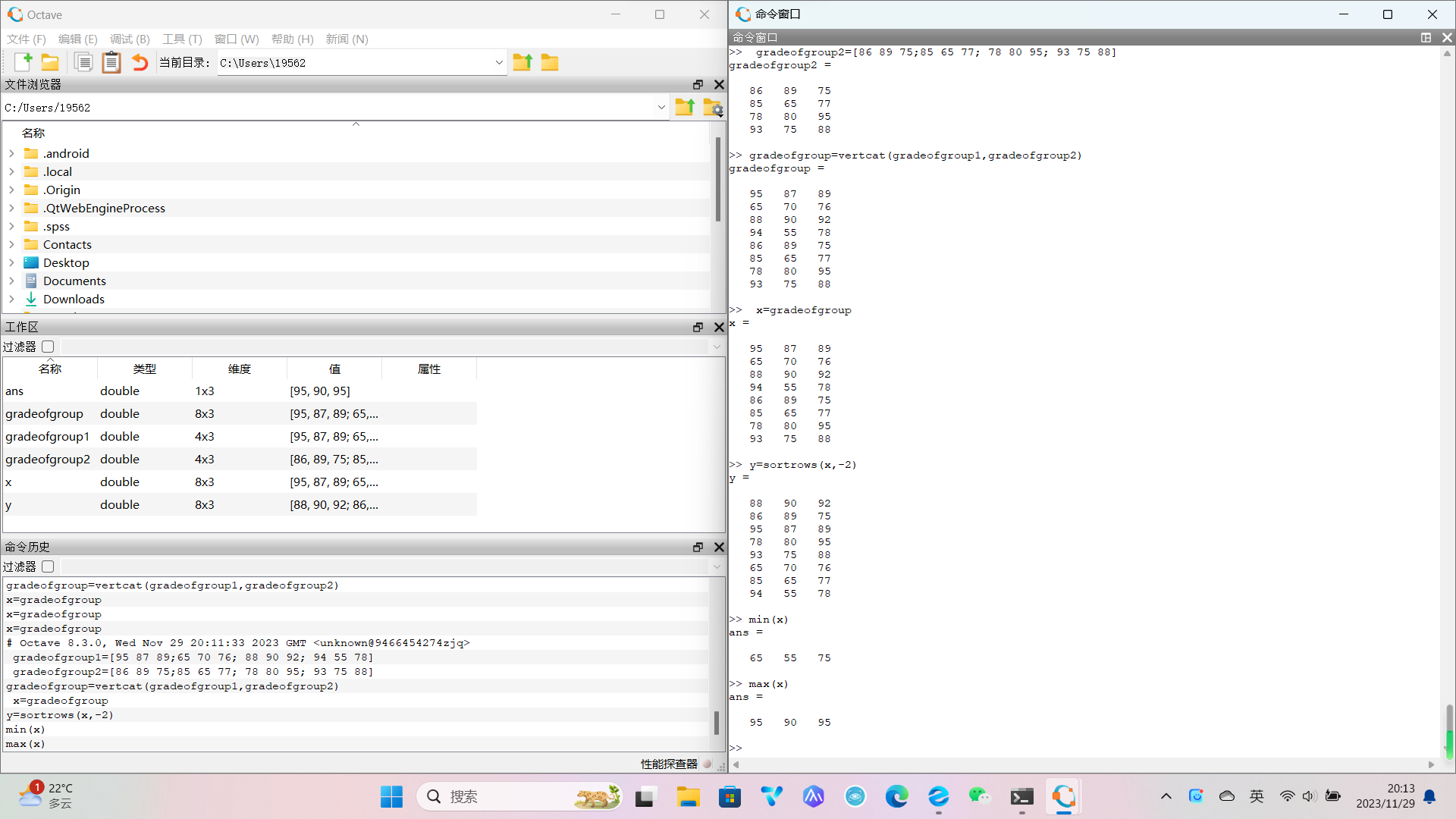Go up one directory from toolbar
Viewport: 1456px width, 819px height.
pyautogui.click(x=522, y=62)
